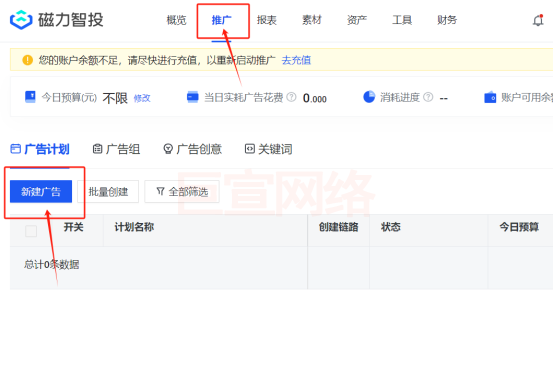This screenshot has height=387, width=553.
Task: Click the warning icon in balance banner
Action: [28, 60]
